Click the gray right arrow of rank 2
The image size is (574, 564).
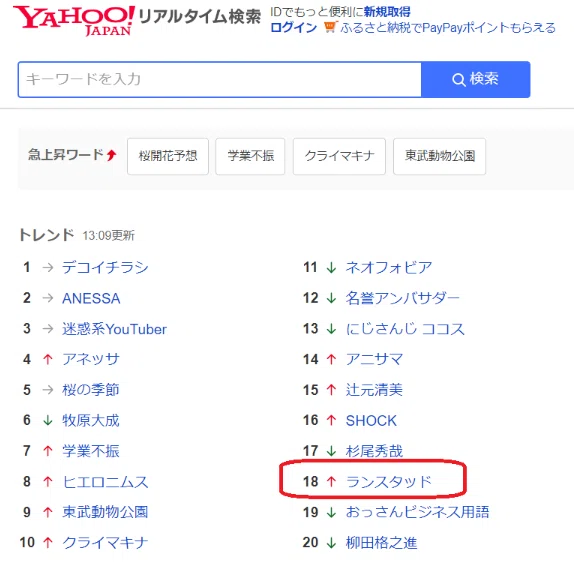pos(48,298)
